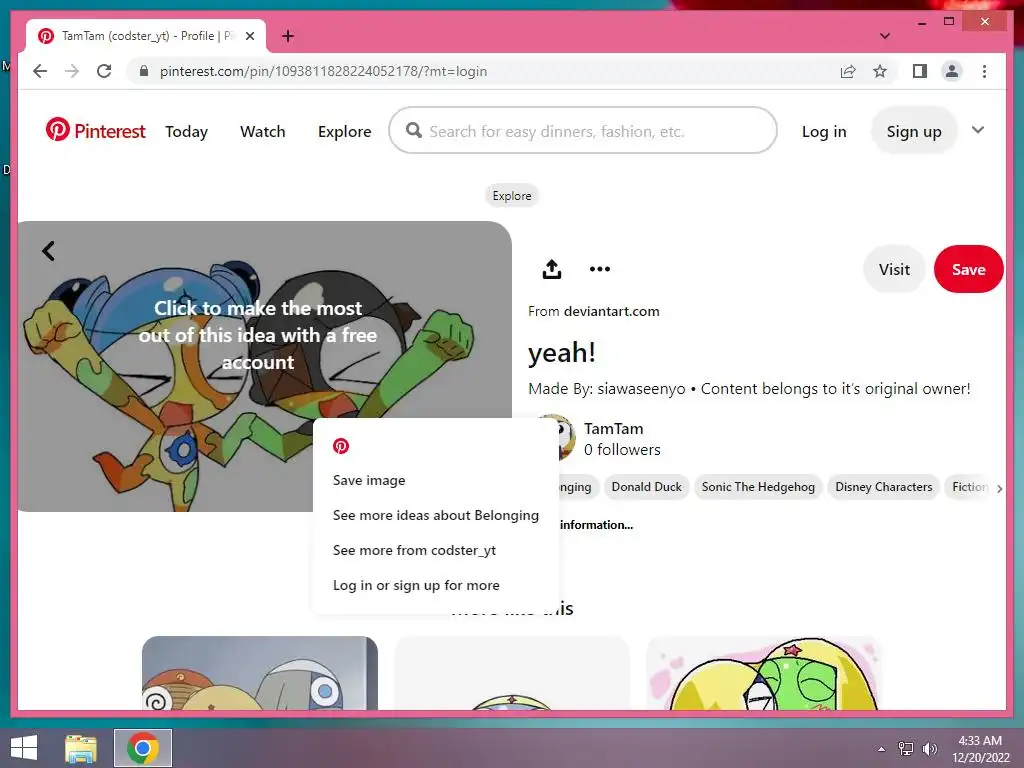Reload the page with the refresh icon

(104, 71)
